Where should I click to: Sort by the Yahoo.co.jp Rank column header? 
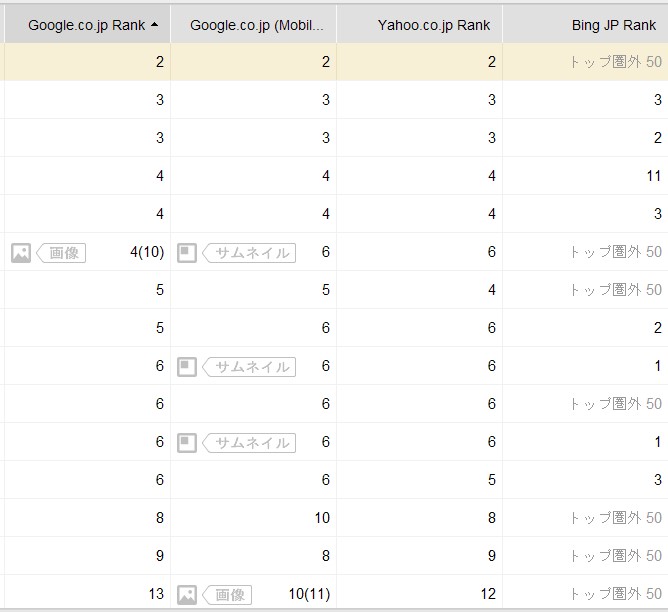pyautogui.click(x=419, y=25)
